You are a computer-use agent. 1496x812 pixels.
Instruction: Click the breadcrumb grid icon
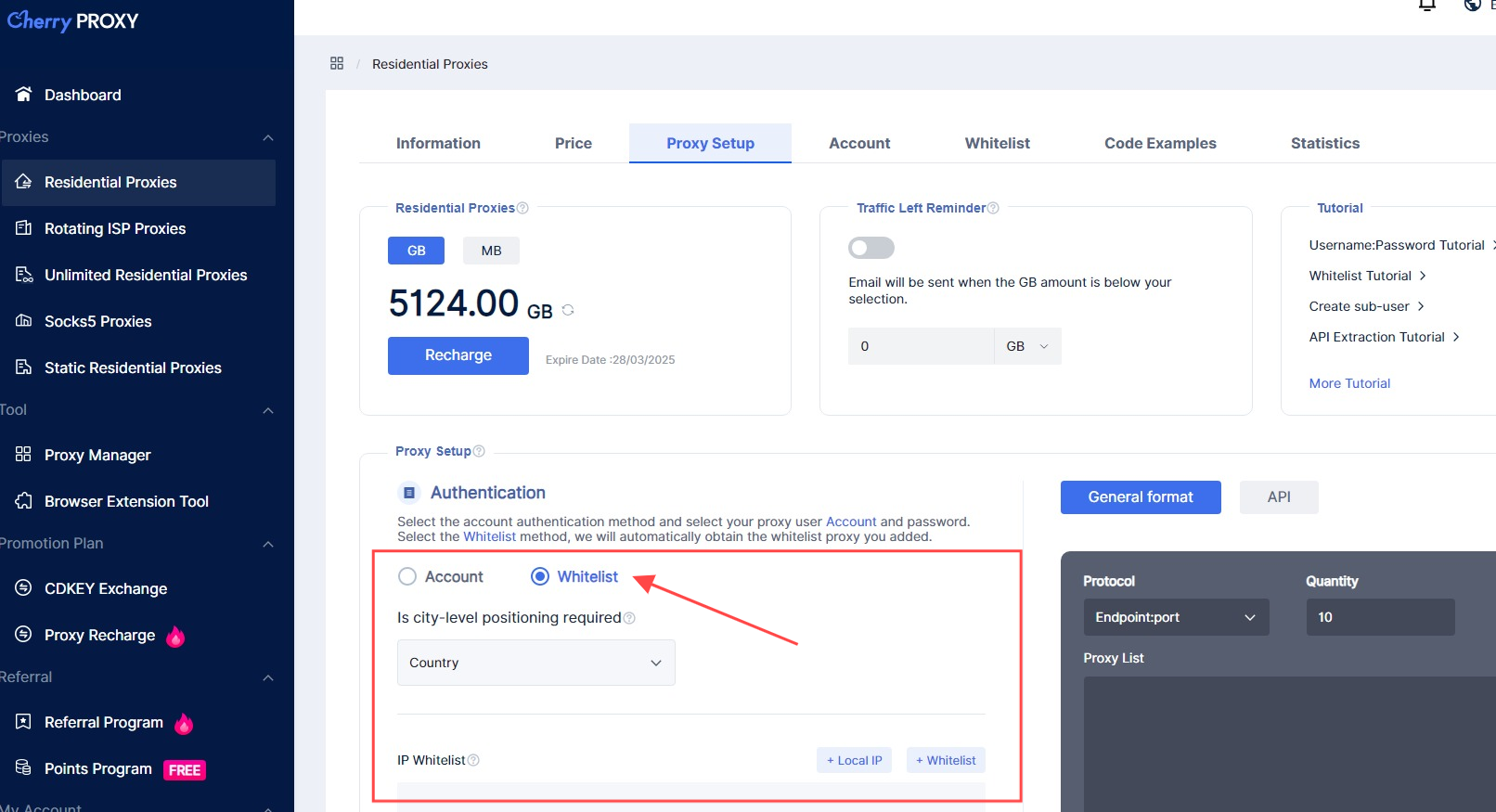click(337, 63)
